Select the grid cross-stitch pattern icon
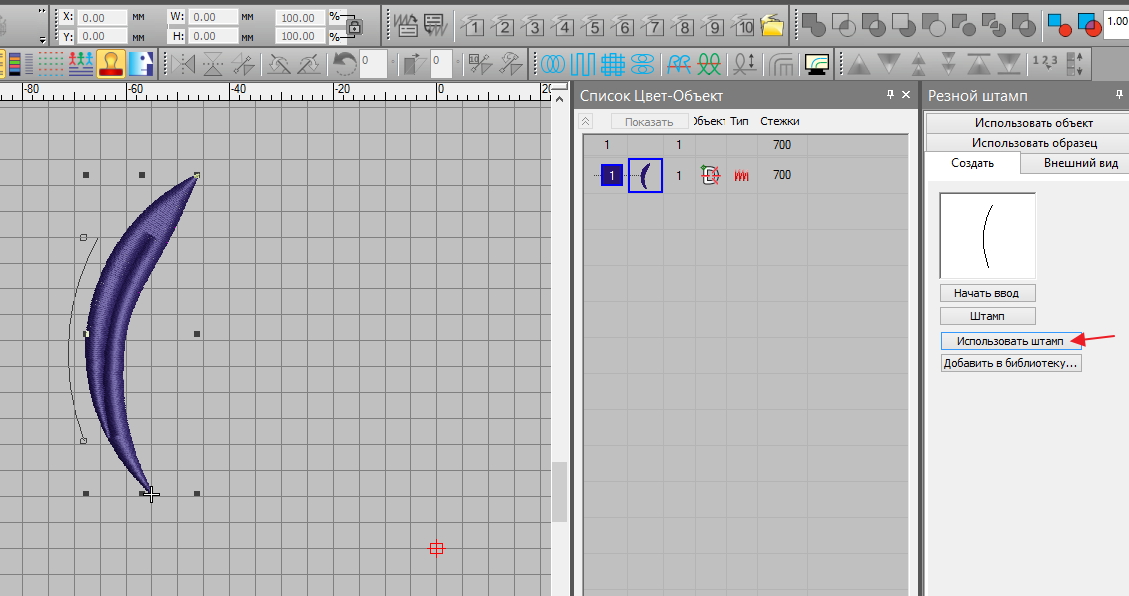This screenshot has width=1129, height=596. 612,65
